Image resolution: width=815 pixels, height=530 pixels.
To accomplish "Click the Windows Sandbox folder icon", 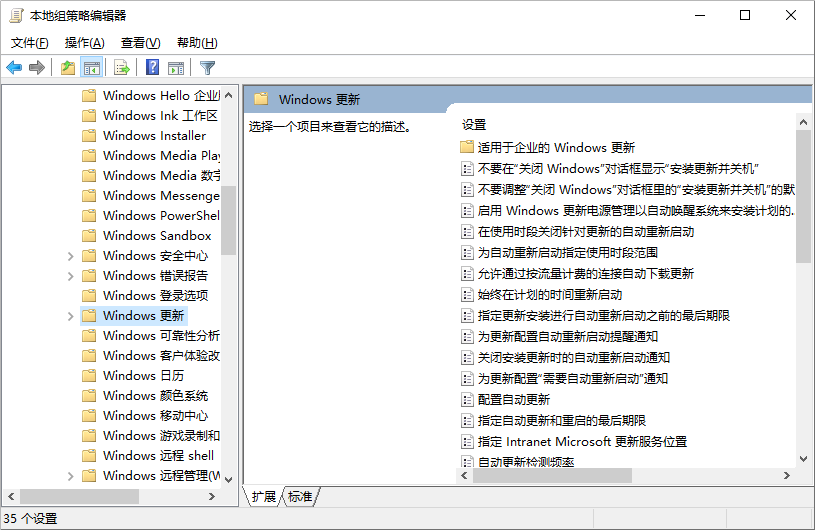I will click(x=89, y=236).
